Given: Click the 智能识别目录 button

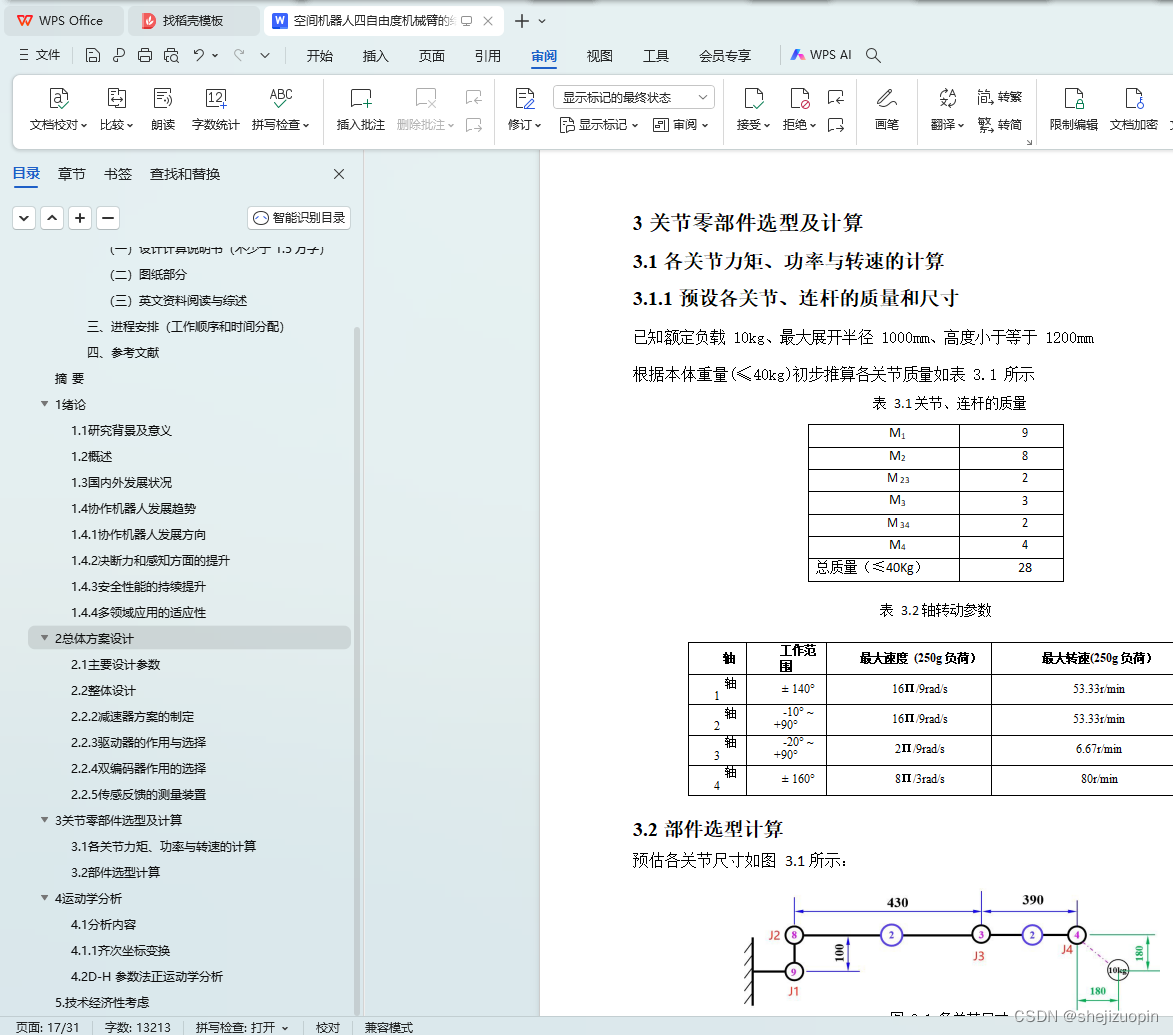Looking at the screenshot, I should click(x=299, y=218).
